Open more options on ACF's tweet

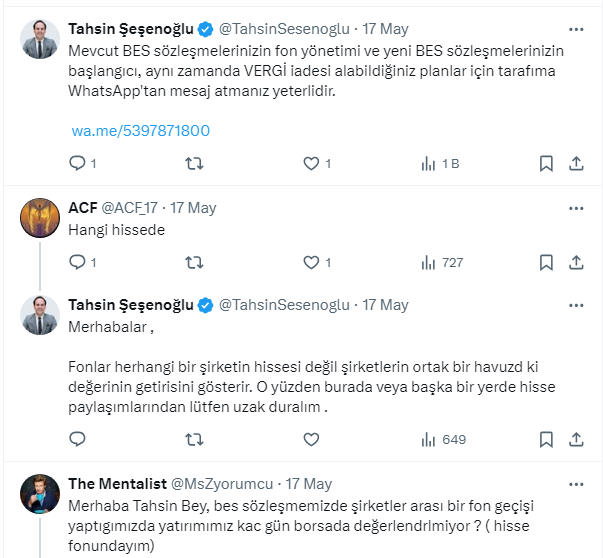576,208
